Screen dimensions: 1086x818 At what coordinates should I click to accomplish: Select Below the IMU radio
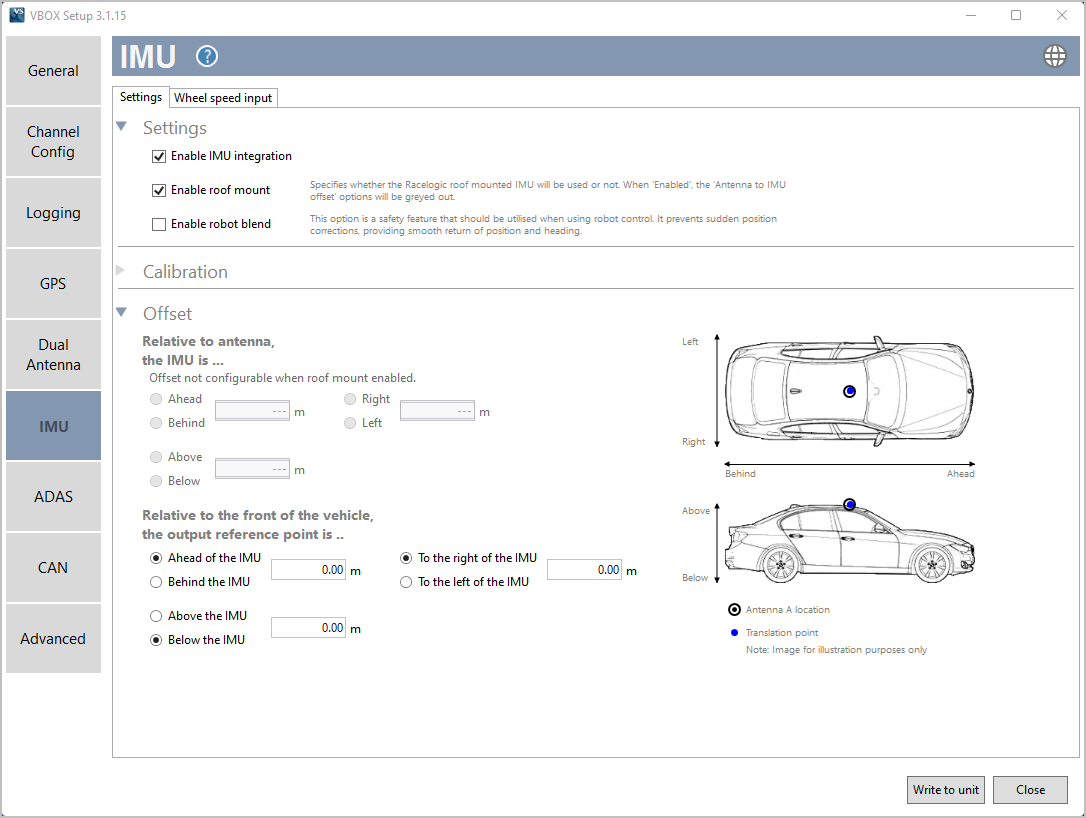156,640
